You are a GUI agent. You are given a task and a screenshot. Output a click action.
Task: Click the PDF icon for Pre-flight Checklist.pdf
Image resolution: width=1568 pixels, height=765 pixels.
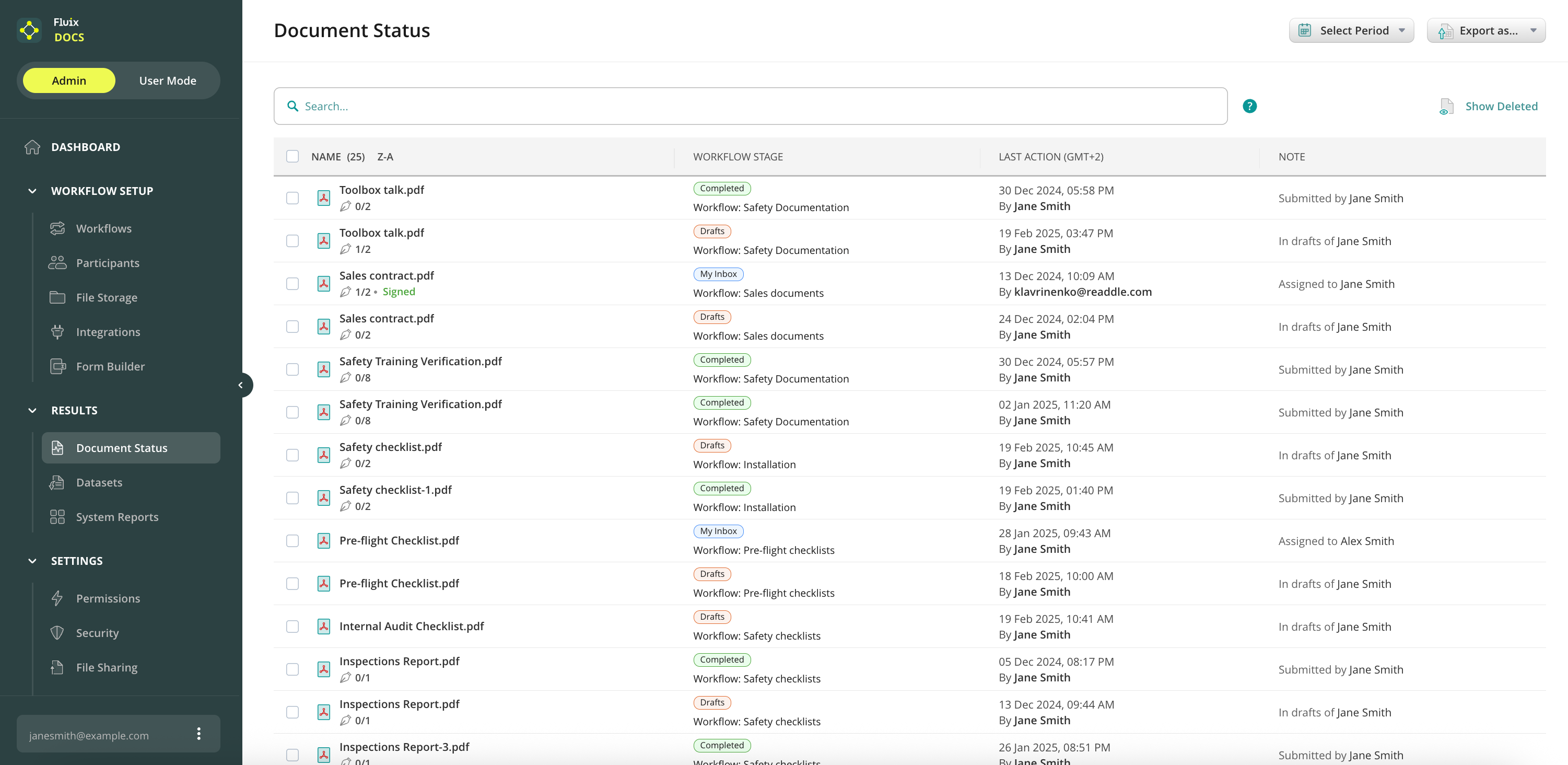click(324, 541)
